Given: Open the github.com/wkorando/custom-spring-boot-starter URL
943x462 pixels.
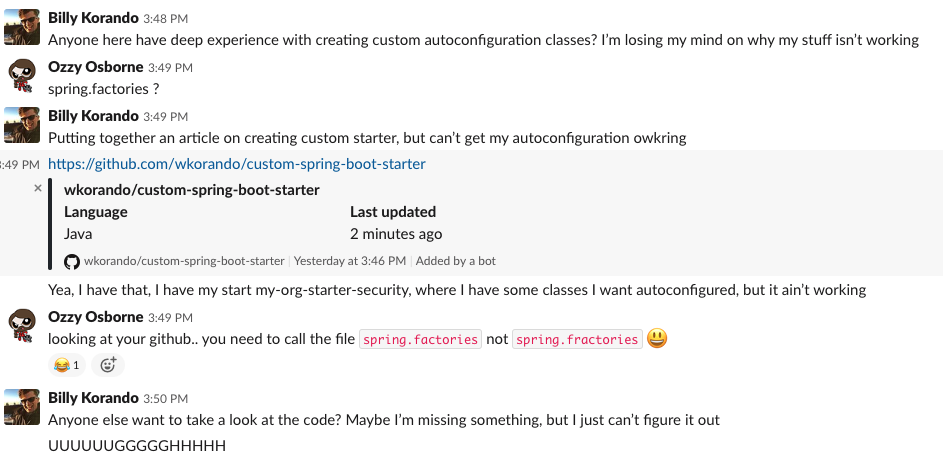Looking at the screenshot, I should tap(237, 164).
